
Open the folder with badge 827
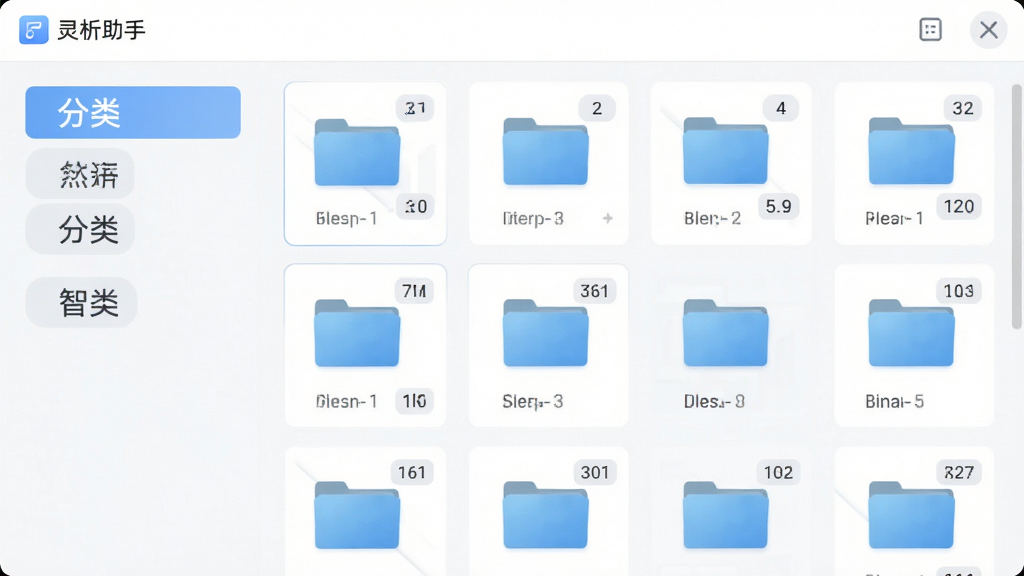coord(914,511)
